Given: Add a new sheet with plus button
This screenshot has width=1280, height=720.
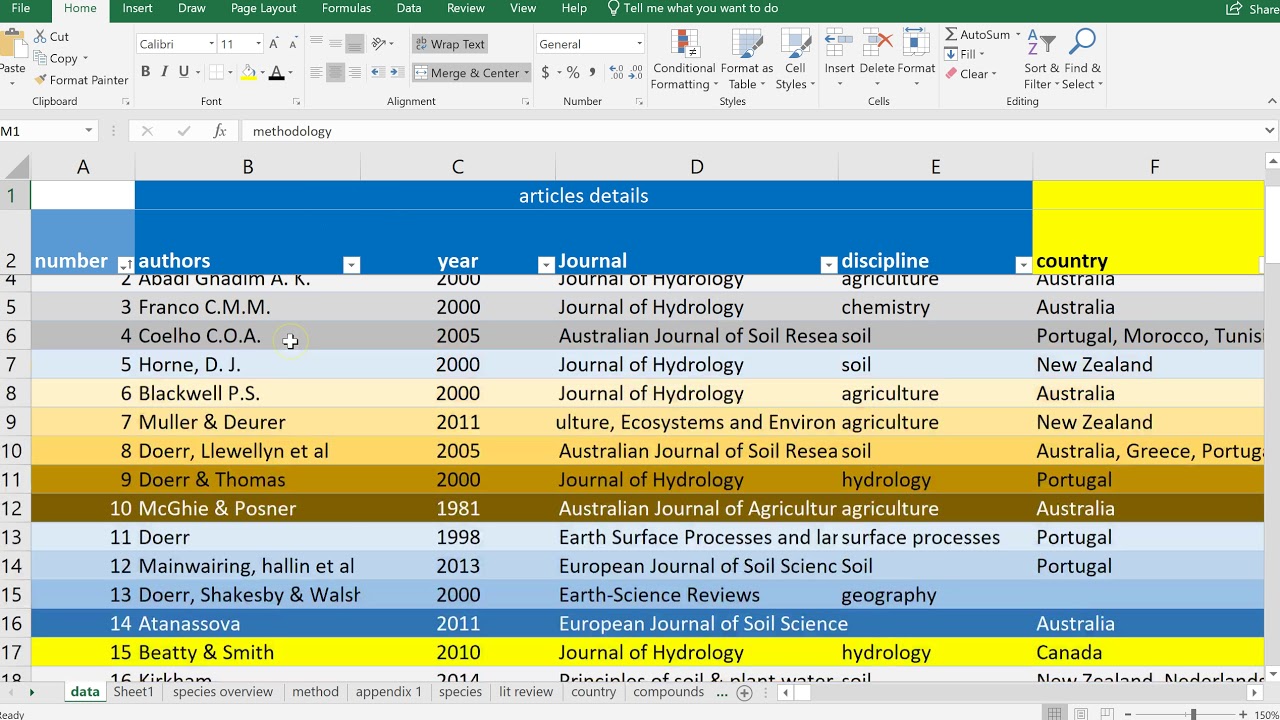Looking at the screenshot, I should [744, 693].
